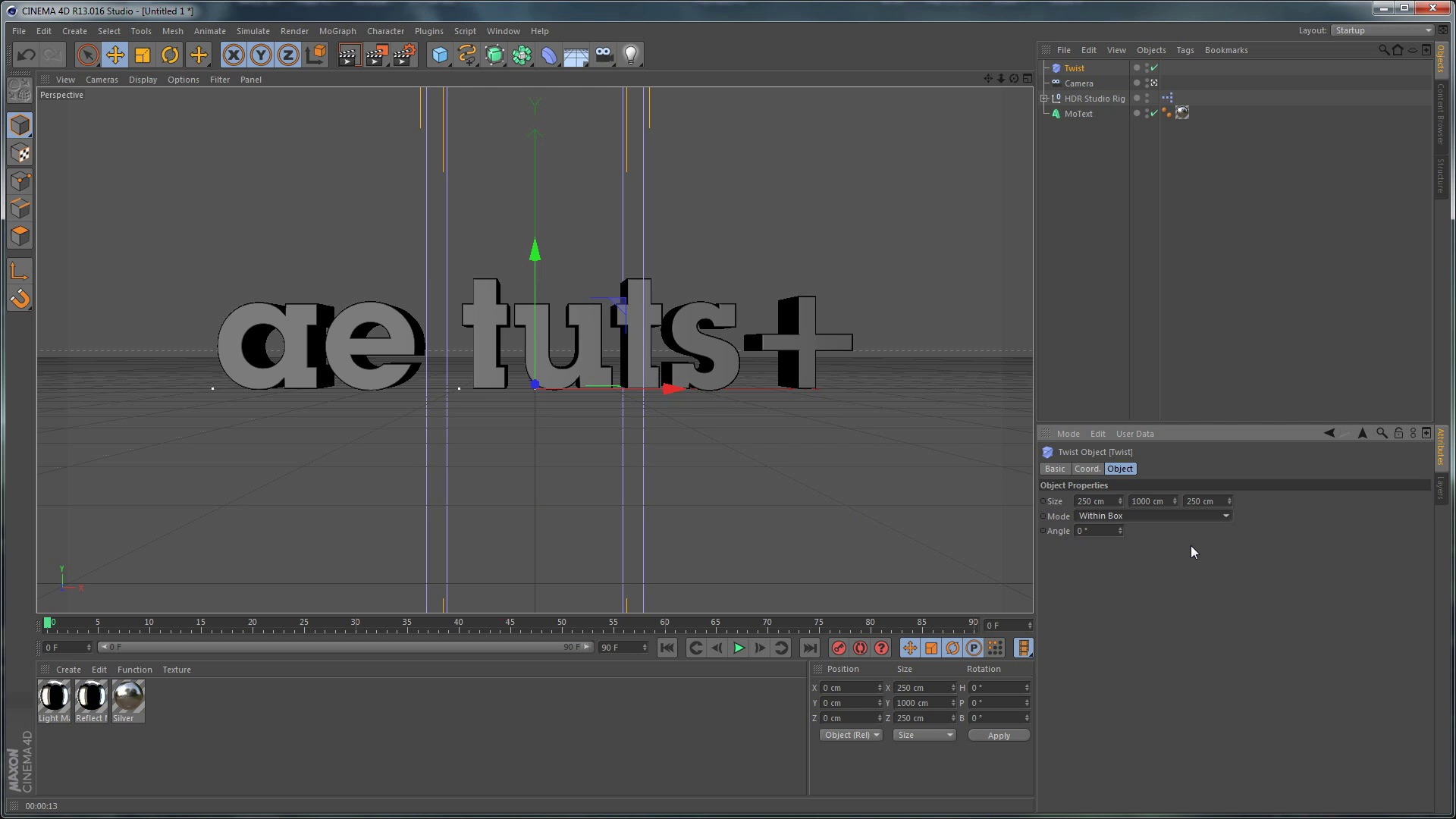Switch to Texture mode

(x=20, y=154)
